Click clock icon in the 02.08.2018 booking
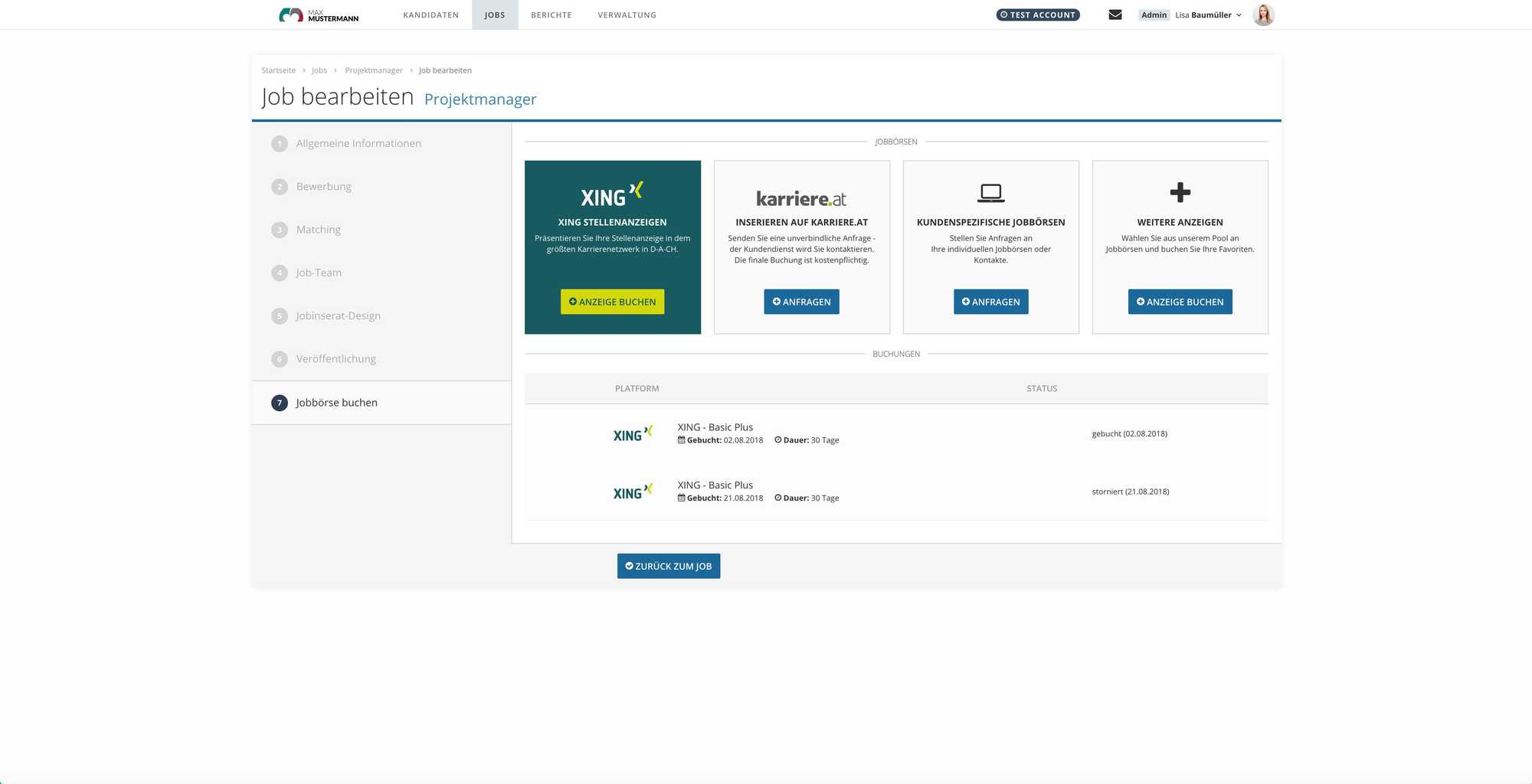The height and width of the screenshot is (784, 1532). coord(778,440)
